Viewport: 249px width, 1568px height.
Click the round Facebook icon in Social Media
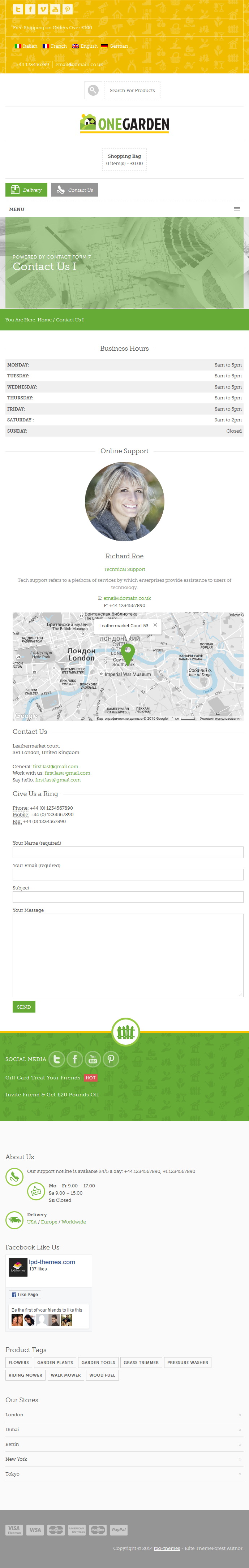[x=75, y=1058]
